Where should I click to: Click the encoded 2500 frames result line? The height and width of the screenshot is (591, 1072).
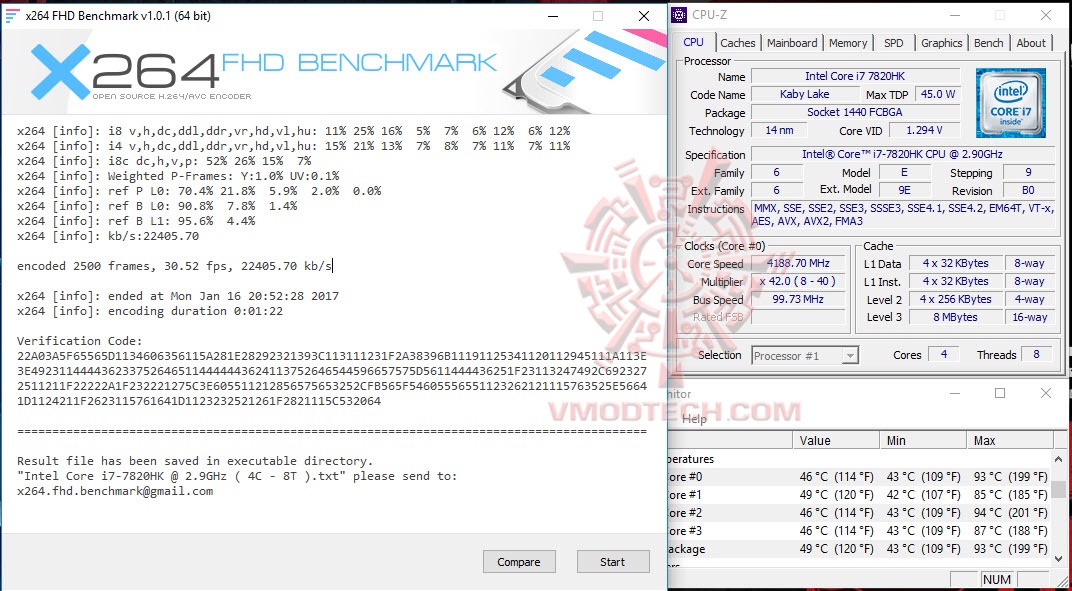click(174, 266)
